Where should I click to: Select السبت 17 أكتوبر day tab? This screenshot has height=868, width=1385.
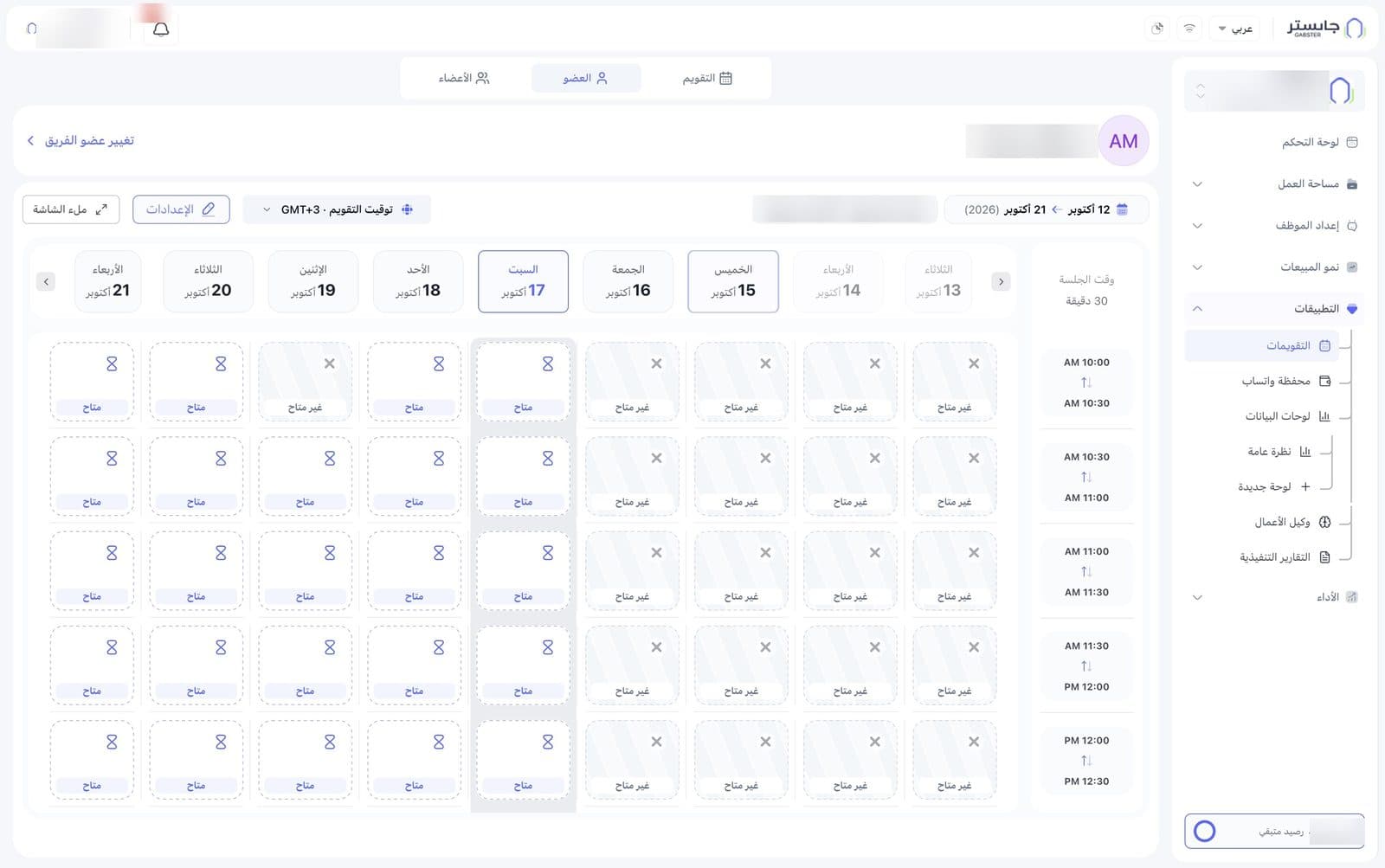click(x=523, y=281)
